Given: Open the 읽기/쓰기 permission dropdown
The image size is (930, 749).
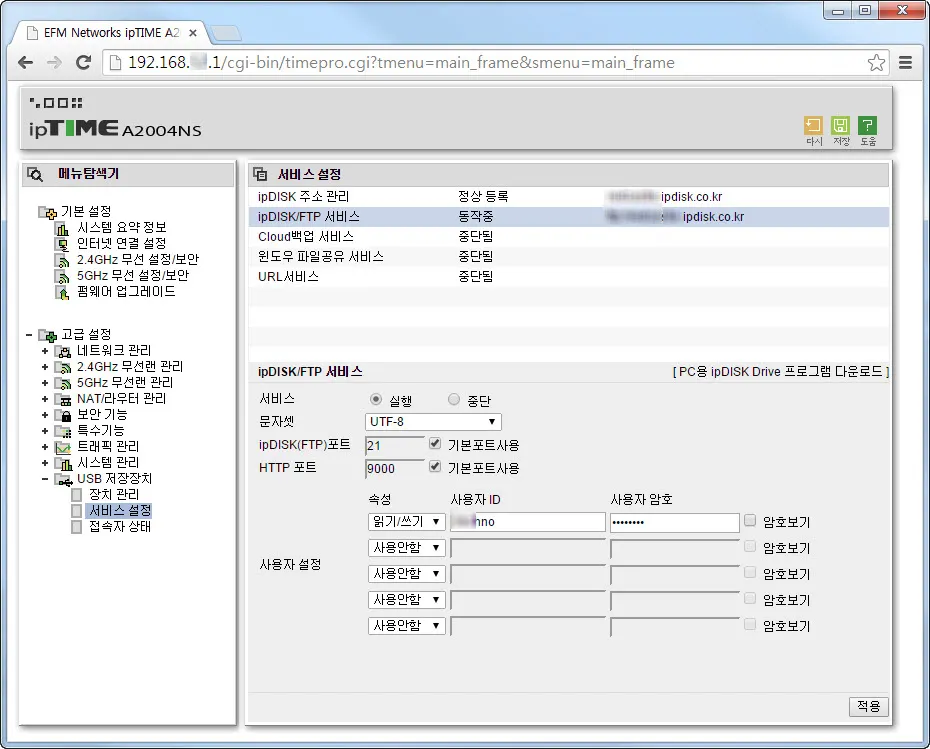Looking at the screenshot, I should tap(406, 522).
